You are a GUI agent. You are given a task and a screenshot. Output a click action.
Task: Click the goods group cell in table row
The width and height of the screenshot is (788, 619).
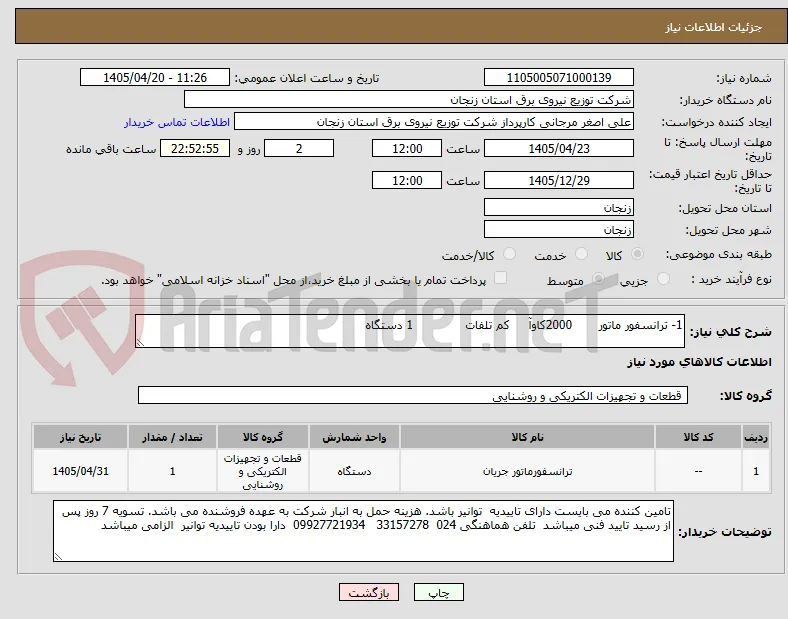tap(263, 471)
